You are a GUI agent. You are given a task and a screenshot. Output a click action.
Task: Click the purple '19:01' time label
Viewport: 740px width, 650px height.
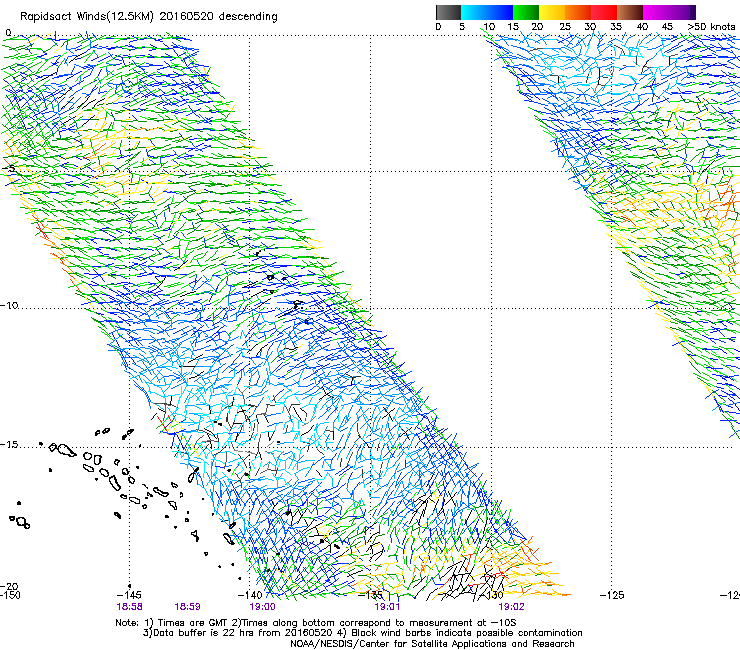point(387,607)
